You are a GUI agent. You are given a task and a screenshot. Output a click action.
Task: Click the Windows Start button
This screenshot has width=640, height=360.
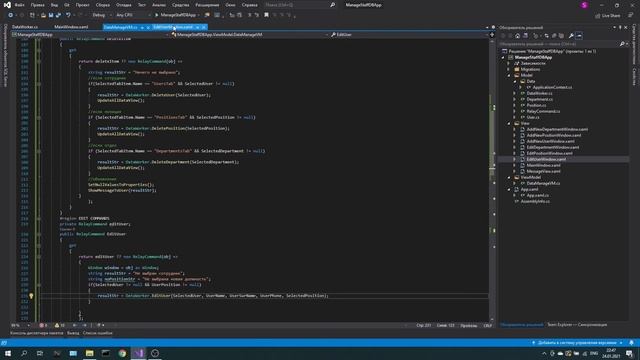[x=7, y=353]
